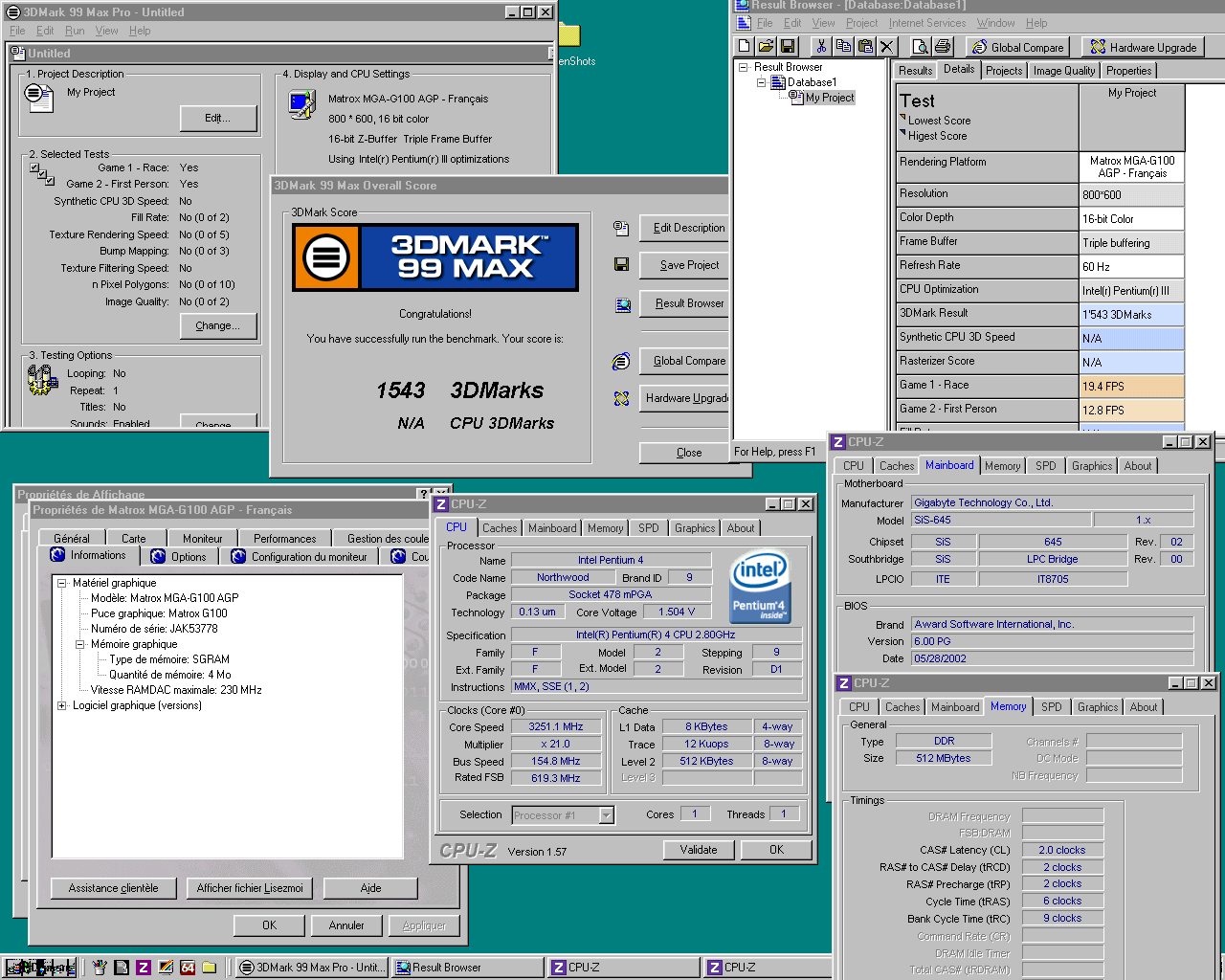Viewport: 1225px width, 980px height.
Task: Click the checkmarks icon beside Selected Tests
Action: point(41,173)
